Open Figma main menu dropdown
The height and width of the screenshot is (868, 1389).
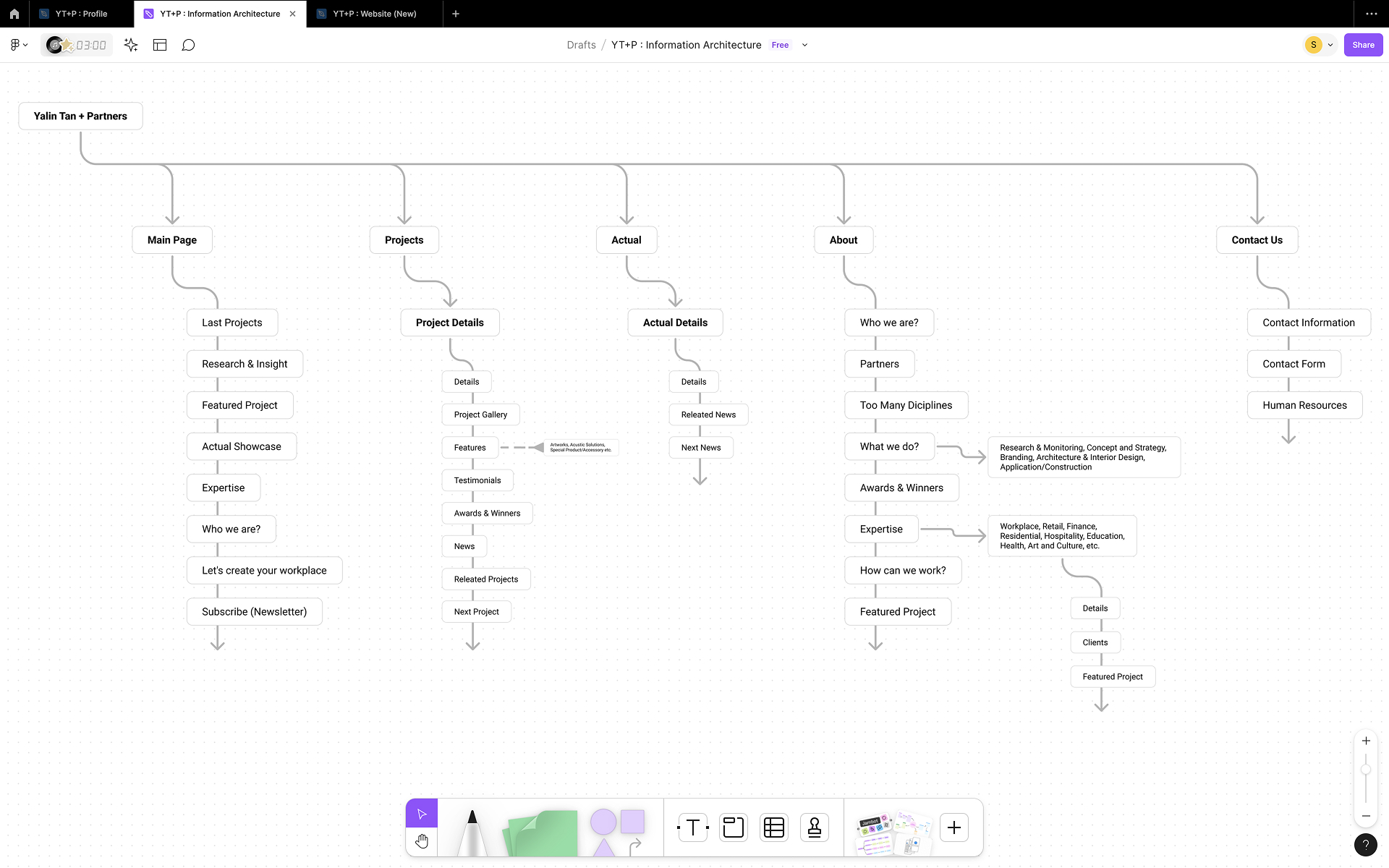coord(19,45)
